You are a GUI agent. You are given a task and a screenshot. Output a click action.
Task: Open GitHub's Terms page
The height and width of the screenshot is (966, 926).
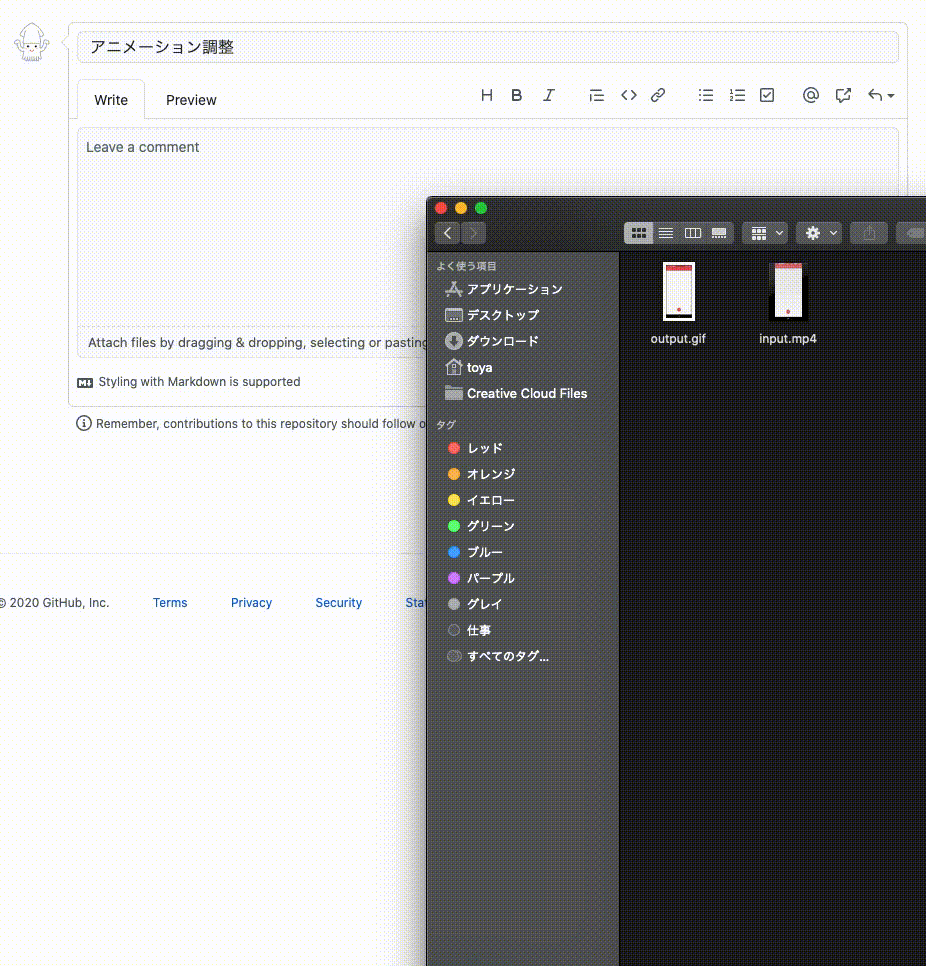pyautogui.click(x=169, y=602)
